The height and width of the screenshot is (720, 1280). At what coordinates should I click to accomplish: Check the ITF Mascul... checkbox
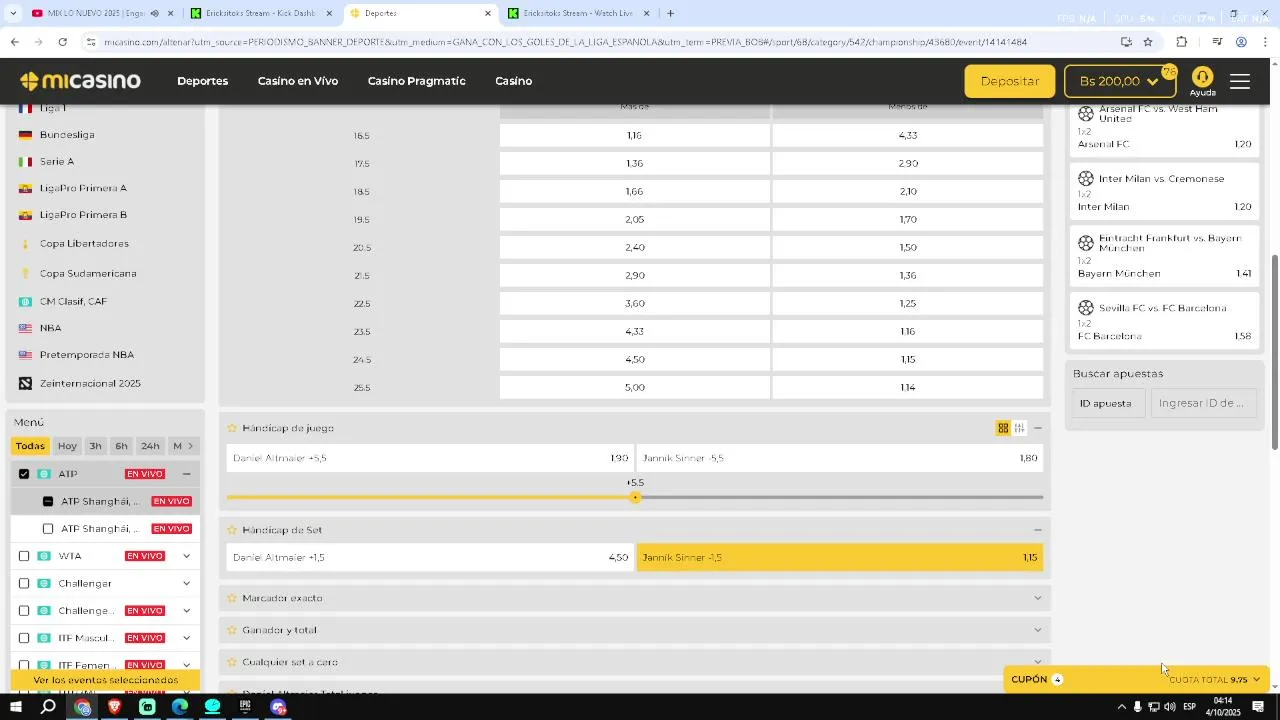click(x=24, y=638)
